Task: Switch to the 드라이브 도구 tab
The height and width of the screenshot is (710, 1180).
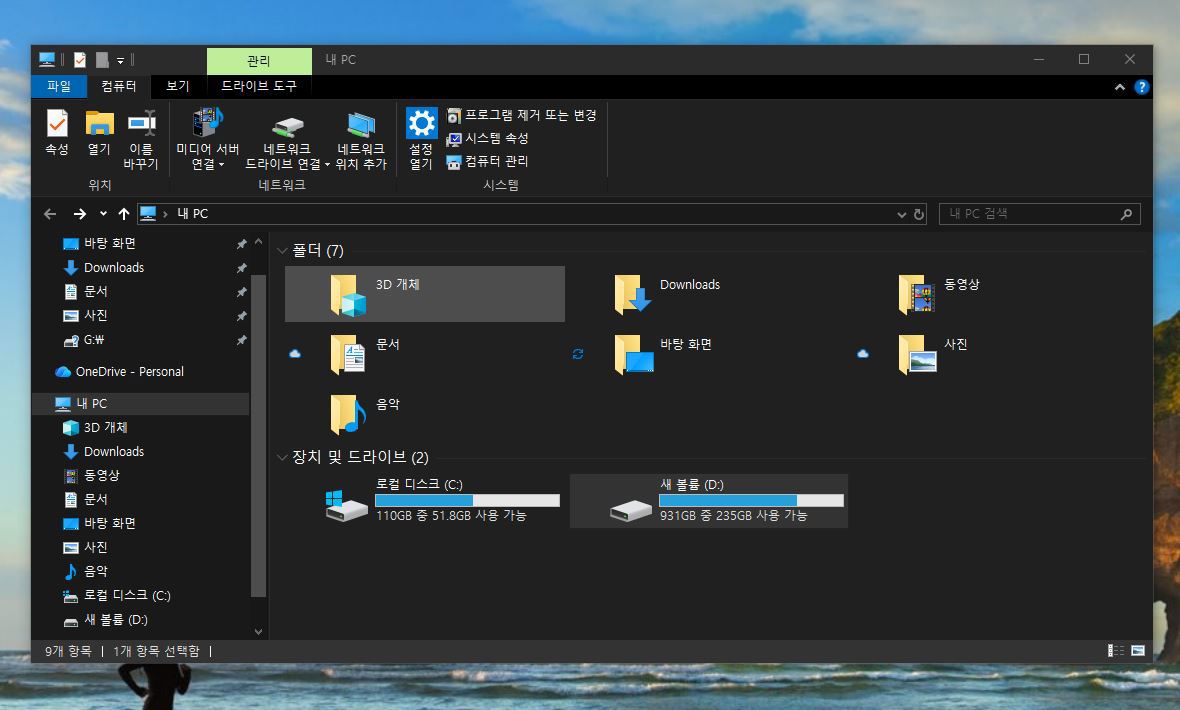Action: coord(259,87)
